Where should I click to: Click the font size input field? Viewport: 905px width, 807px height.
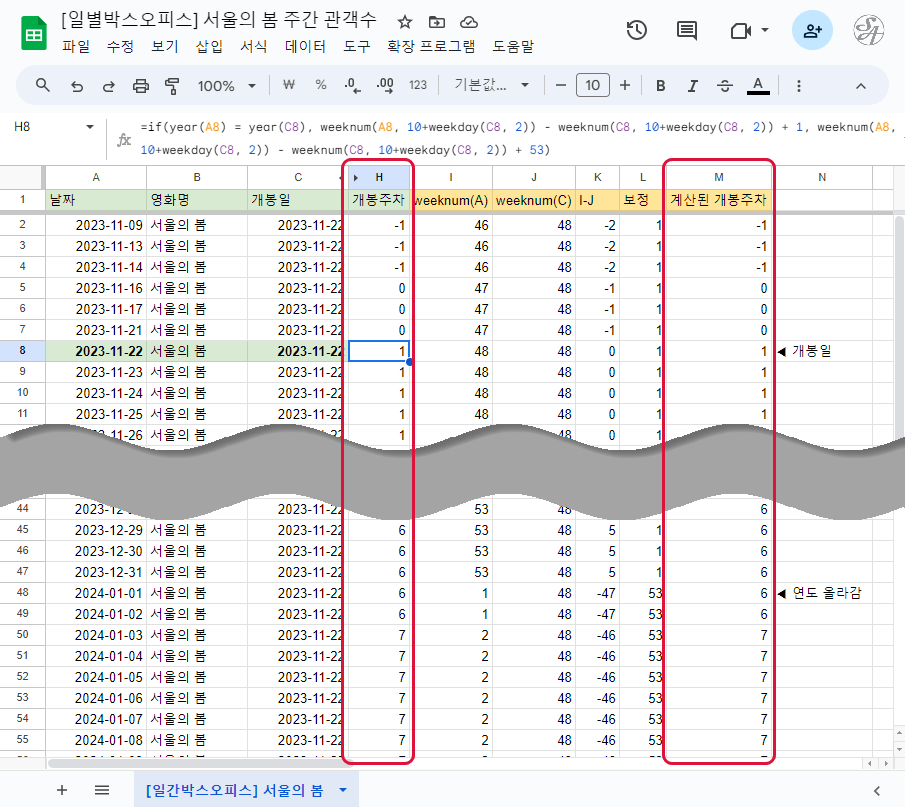593,86
